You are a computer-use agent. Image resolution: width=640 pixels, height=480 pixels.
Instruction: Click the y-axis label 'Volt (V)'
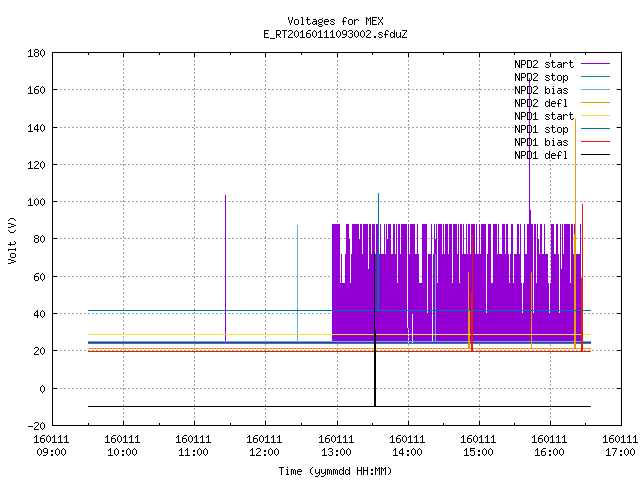tap(12, 240)
